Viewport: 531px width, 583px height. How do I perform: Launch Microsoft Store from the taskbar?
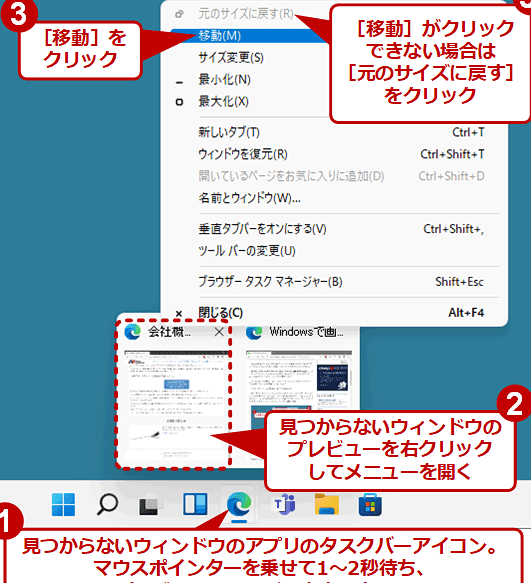coord(370,505)
